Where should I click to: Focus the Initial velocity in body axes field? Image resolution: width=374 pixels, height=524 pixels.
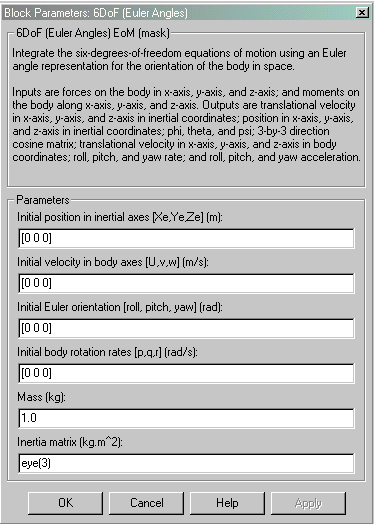(186, 283)
